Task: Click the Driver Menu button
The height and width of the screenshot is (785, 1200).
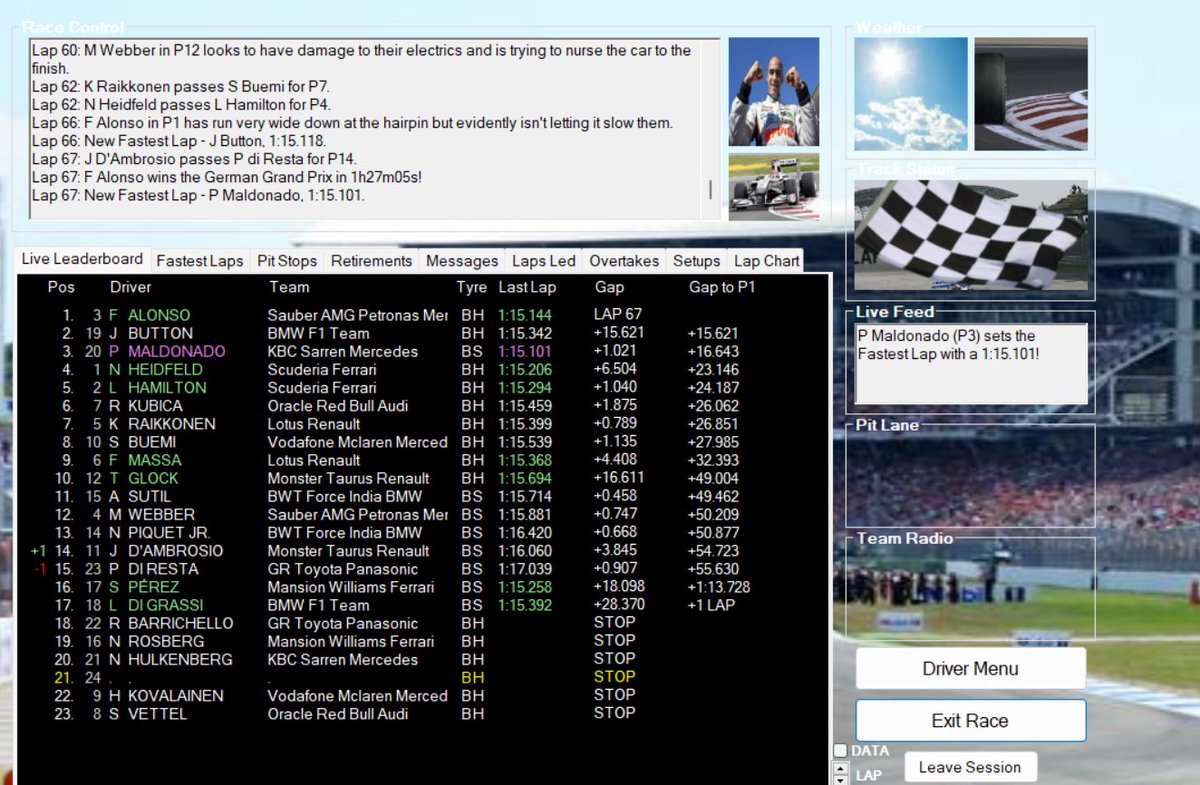Action: pyautogui.click(x=970, y=668)
